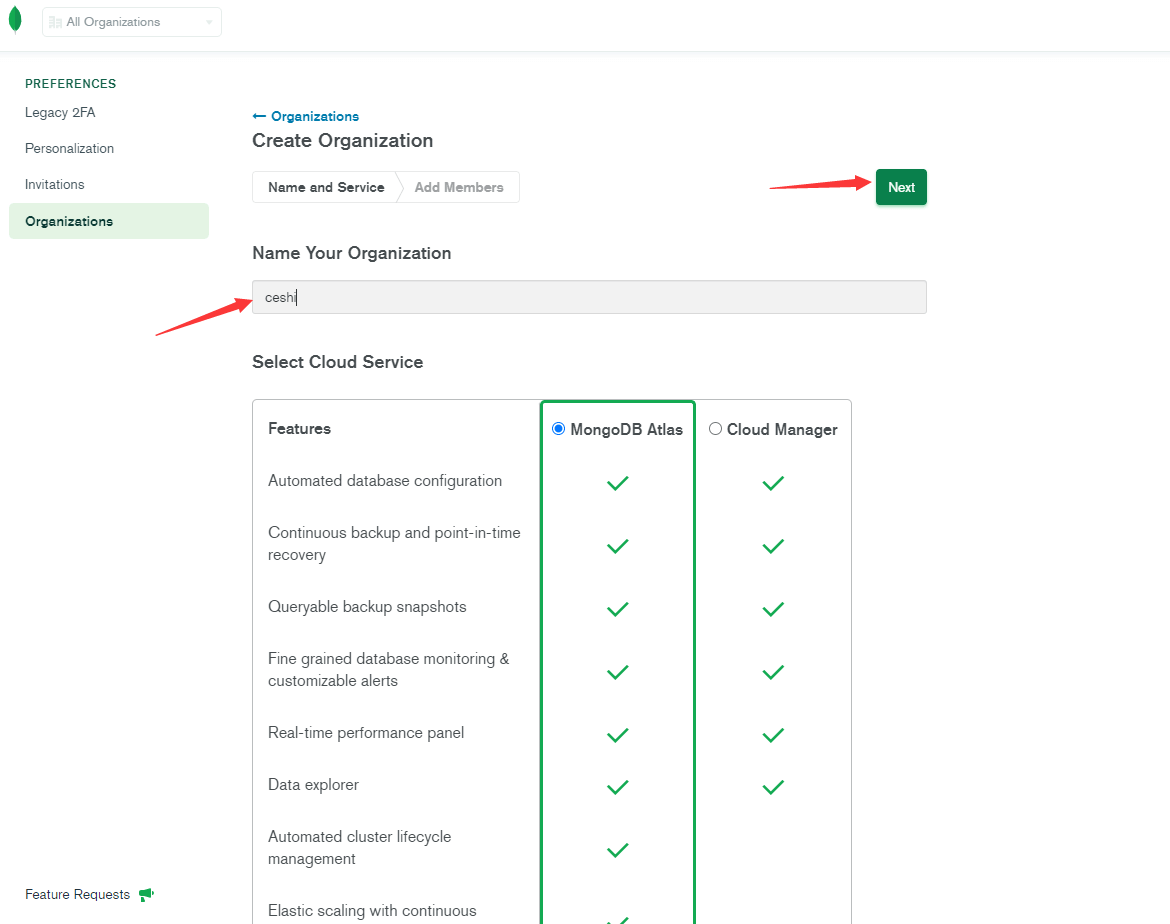The width and height of the screenshot is (1170, 924).
Task: Click Atlas checkmark for Continuous backup row
Action: (x=618, y=546)
